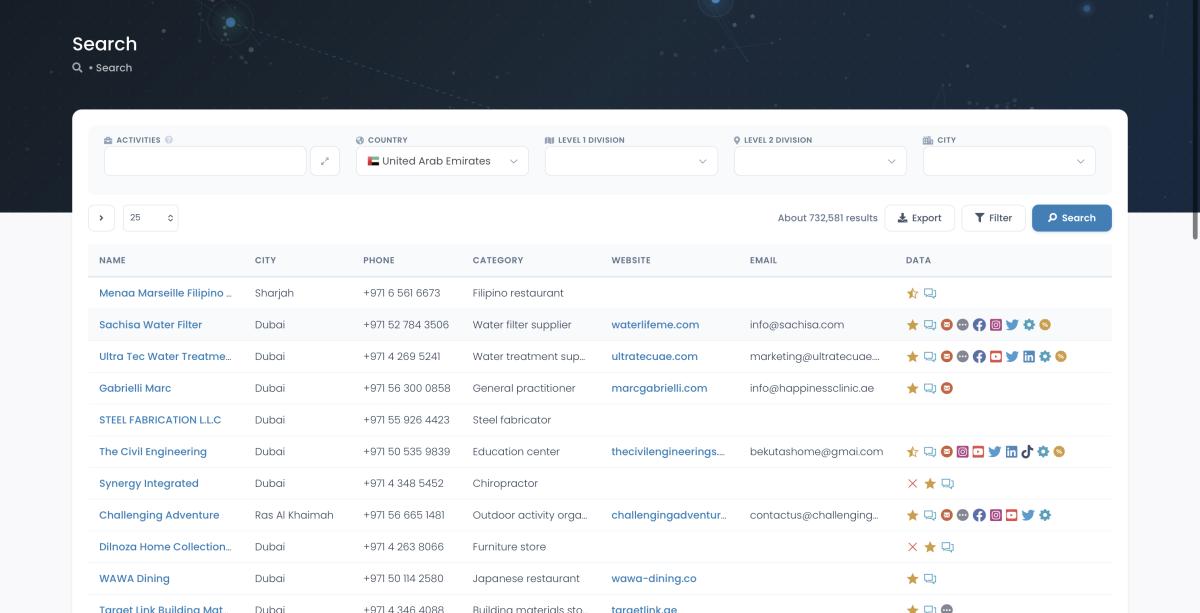Open LinkedIn icon in Ultra Tec row
This screenshot has width=1200, height=613.
[1028, 357]
